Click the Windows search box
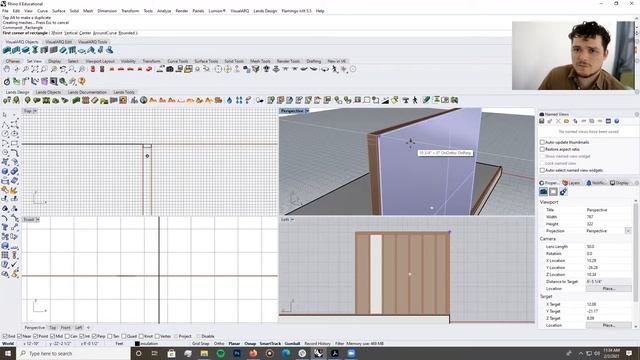The width and height of the screenshot is (640, 360). point(73,353)
